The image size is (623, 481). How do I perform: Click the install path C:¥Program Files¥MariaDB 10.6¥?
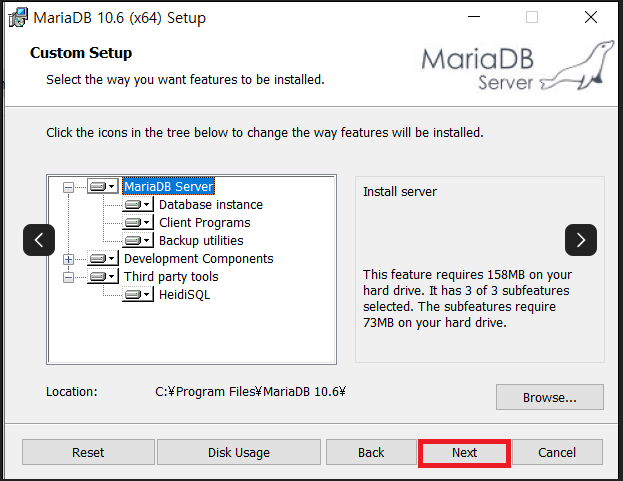point(250,392)
